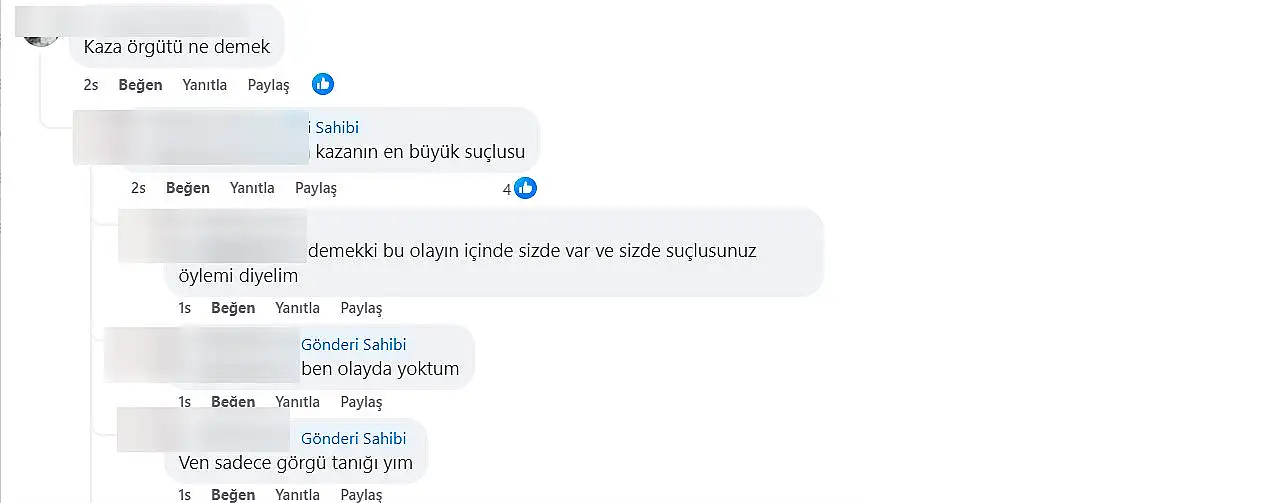
Task: Click Paylaş under "ben olayda yoktum"
Action: click(x=362, y=402)
